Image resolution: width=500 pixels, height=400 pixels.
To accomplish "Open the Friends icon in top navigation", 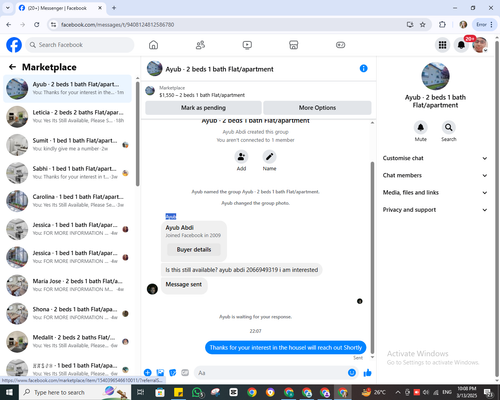I will (x=200, y=45).
